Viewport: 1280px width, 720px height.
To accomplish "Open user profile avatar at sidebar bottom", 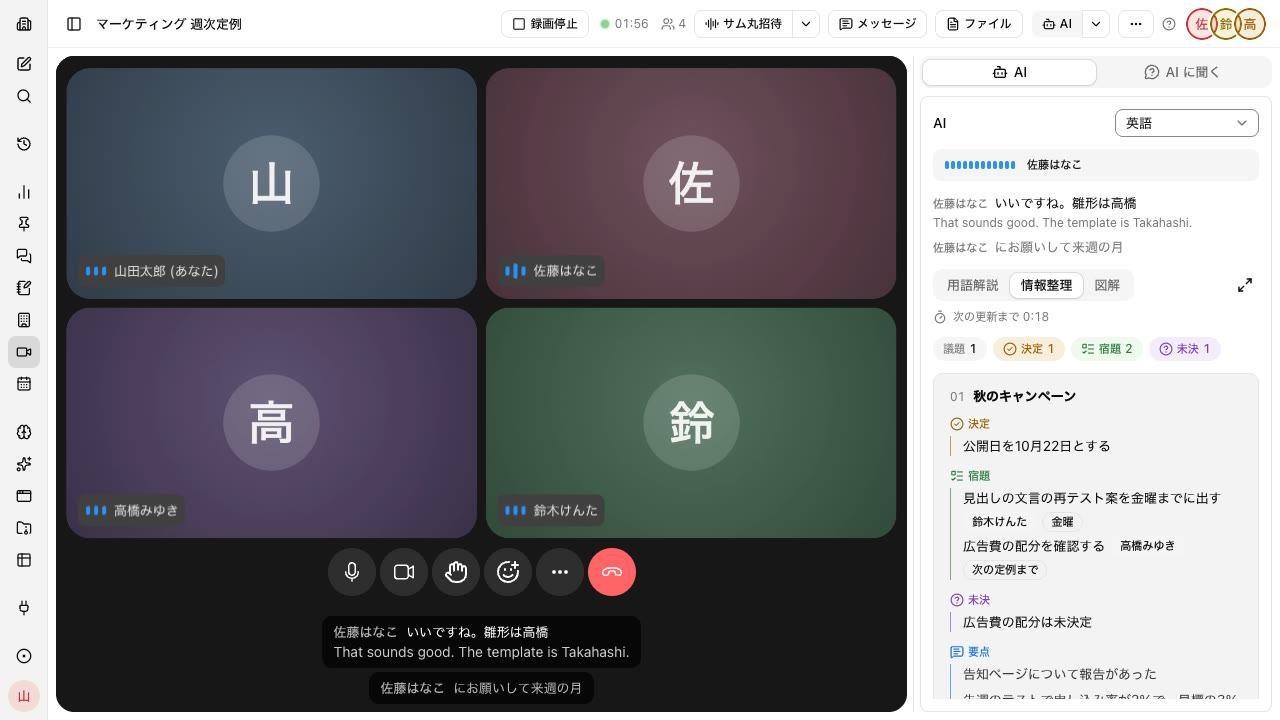I will [x=24, y=696].
